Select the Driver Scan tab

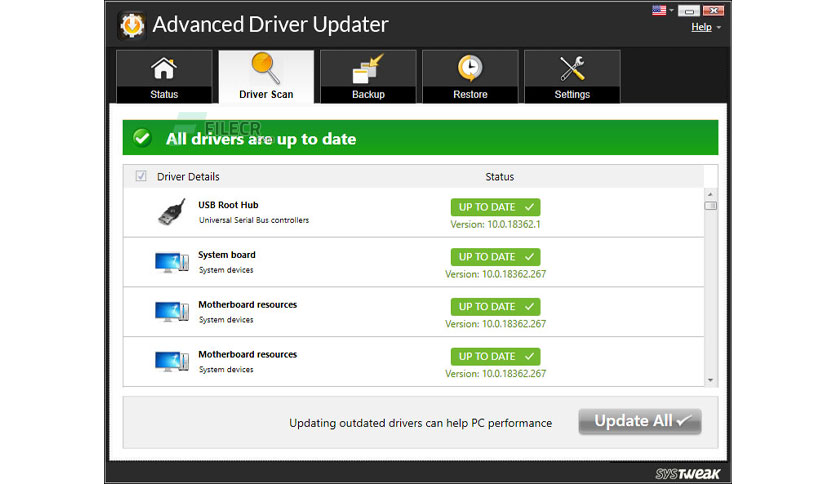pyautogui.click(x=266, y=76)
